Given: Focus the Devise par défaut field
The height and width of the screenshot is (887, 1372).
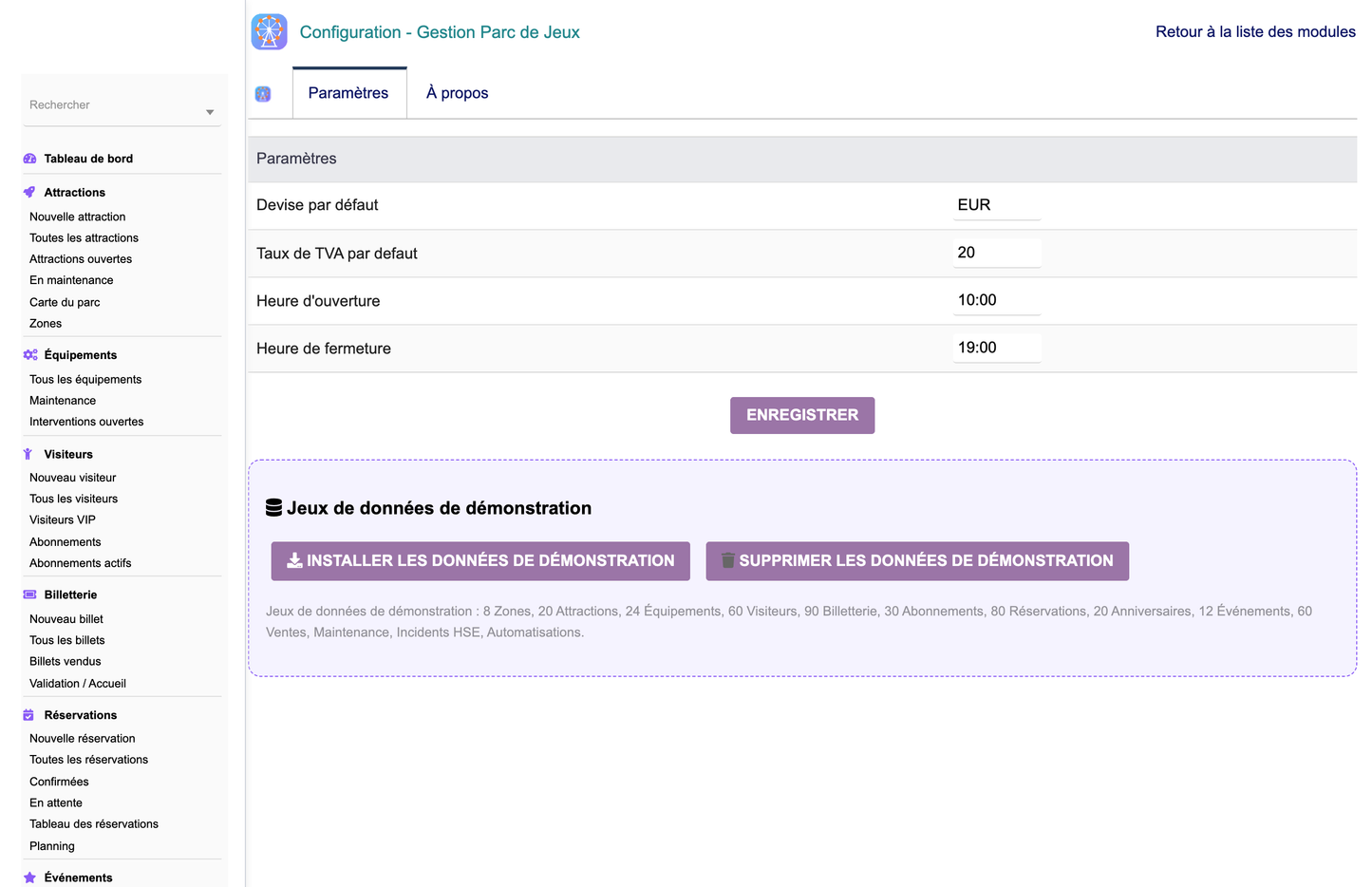Looking at the screenshot, I should [997, 205].
